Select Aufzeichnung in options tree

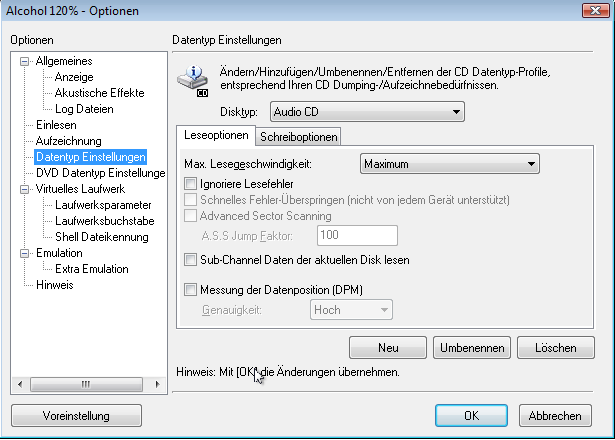click(69, 141)
